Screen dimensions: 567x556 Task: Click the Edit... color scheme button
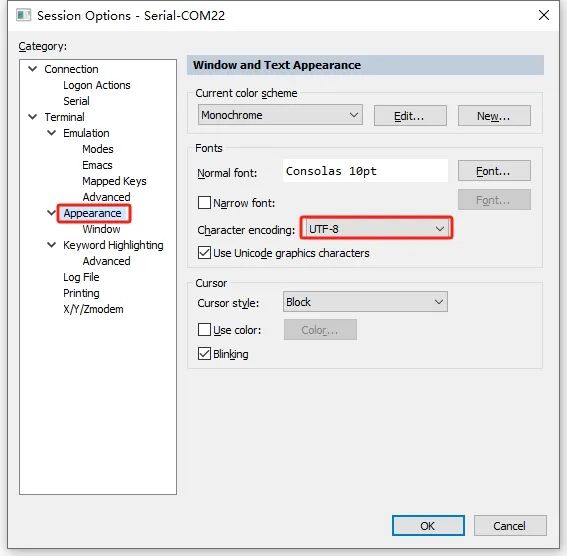pos(410,116)
